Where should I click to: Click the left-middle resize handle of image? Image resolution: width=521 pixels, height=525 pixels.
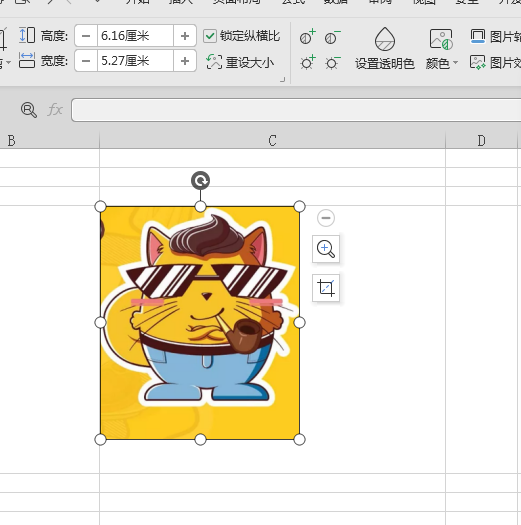100,323
